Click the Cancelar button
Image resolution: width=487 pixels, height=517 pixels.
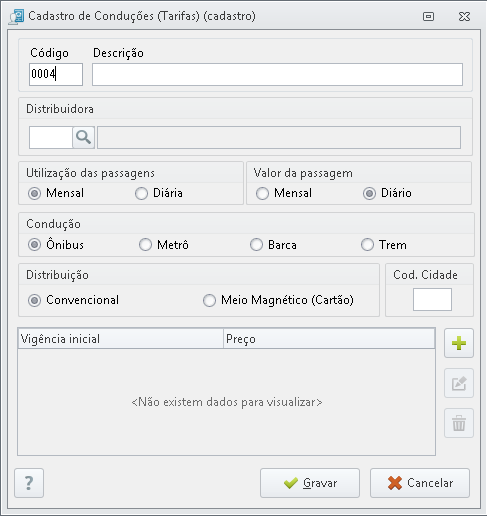click(x=420, y=483)
